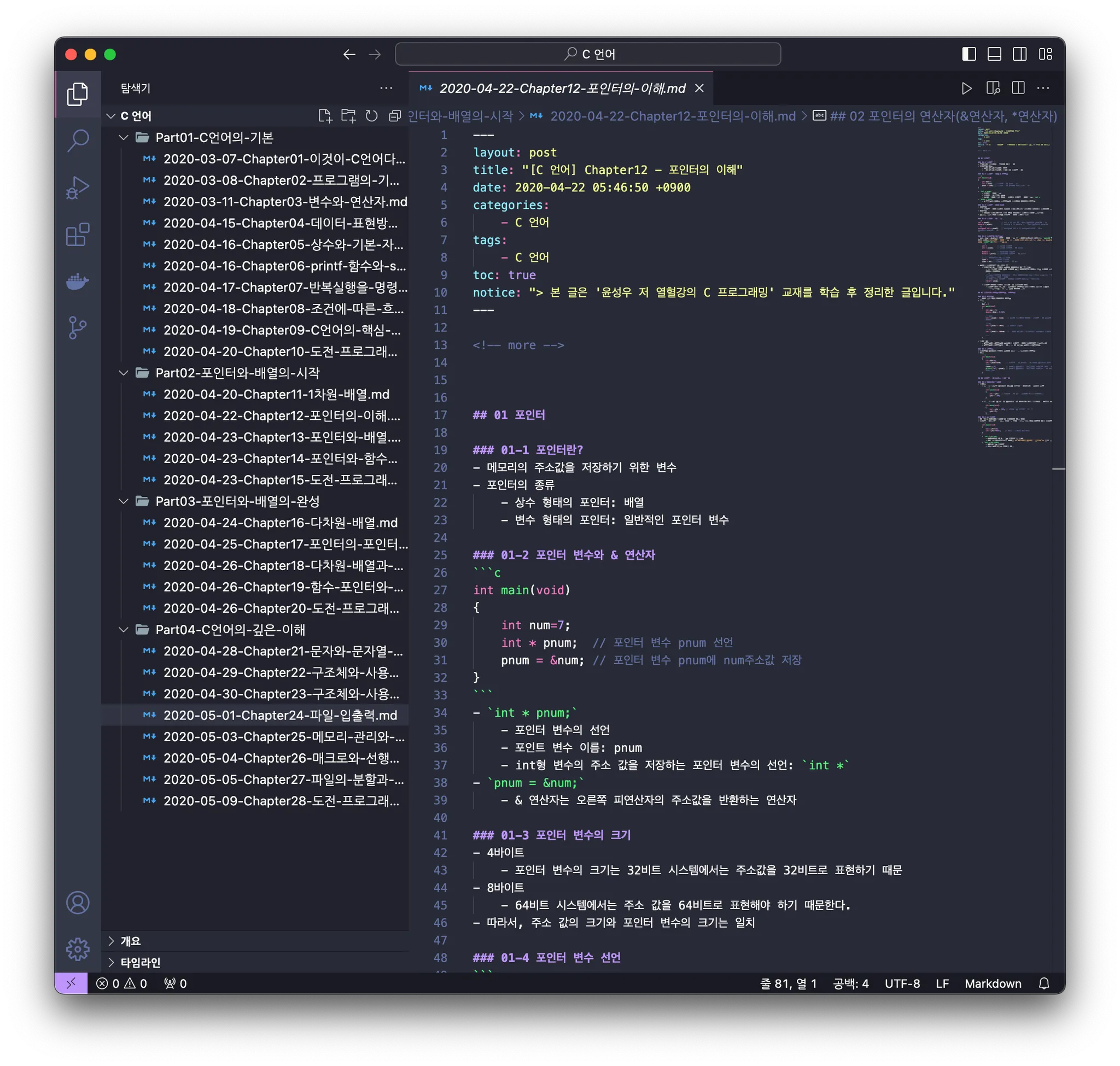Open 2020-05-01-Chapter24-파일-입출력.md file
The width and height of the screenshot is (1120, 1066).
pos(279,716)
